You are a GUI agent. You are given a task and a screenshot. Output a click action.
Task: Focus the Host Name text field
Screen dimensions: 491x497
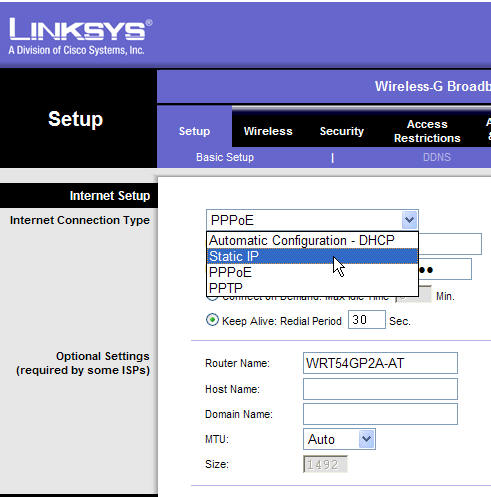coord(380,389)
